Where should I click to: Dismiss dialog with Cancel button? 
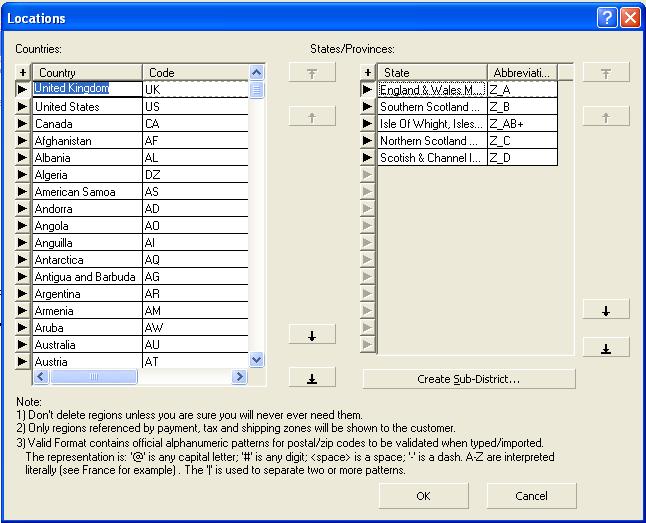tap(531, 495)
